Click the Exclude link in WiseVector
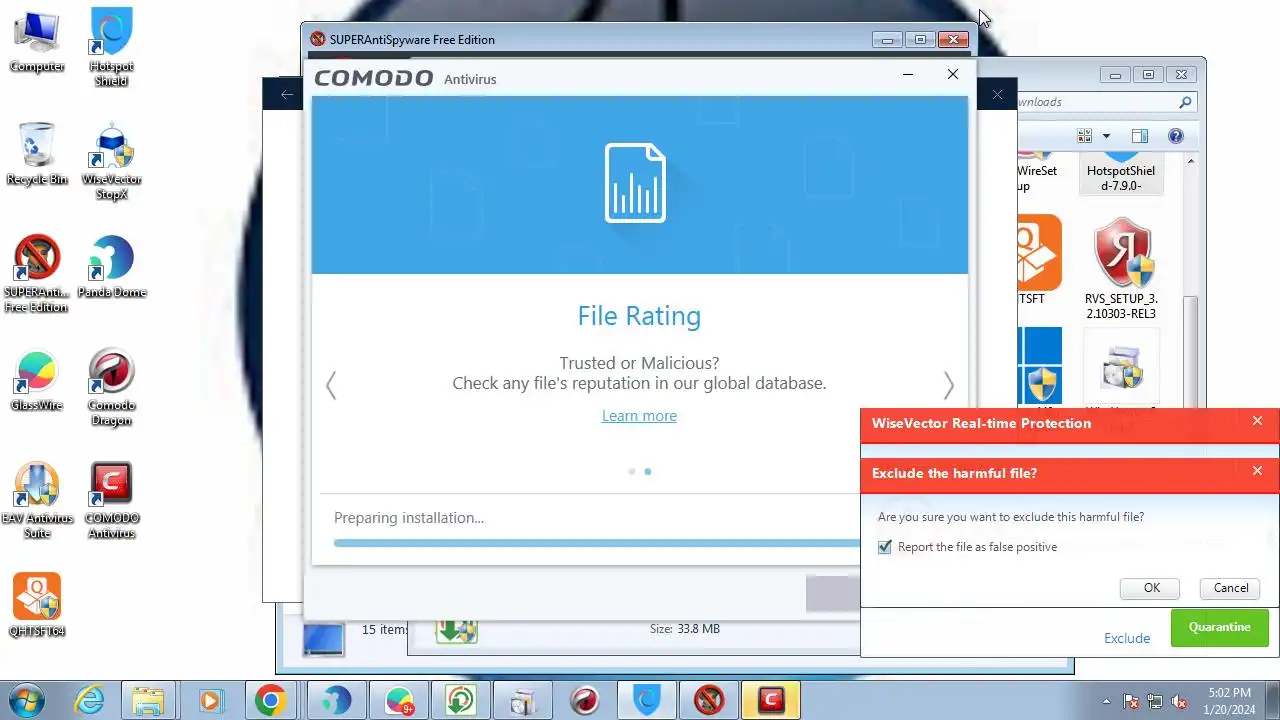 click(1126, 638)
